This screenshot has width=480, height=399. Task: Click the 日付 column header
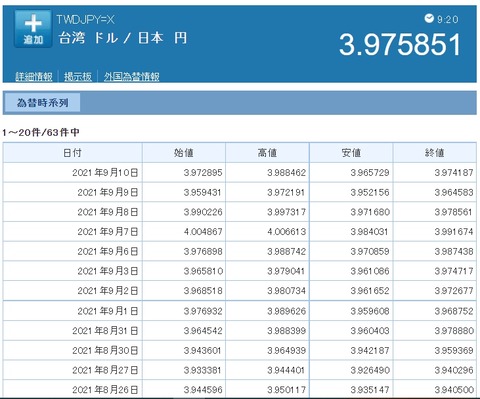pyautogui.click(x=72, y=153)
